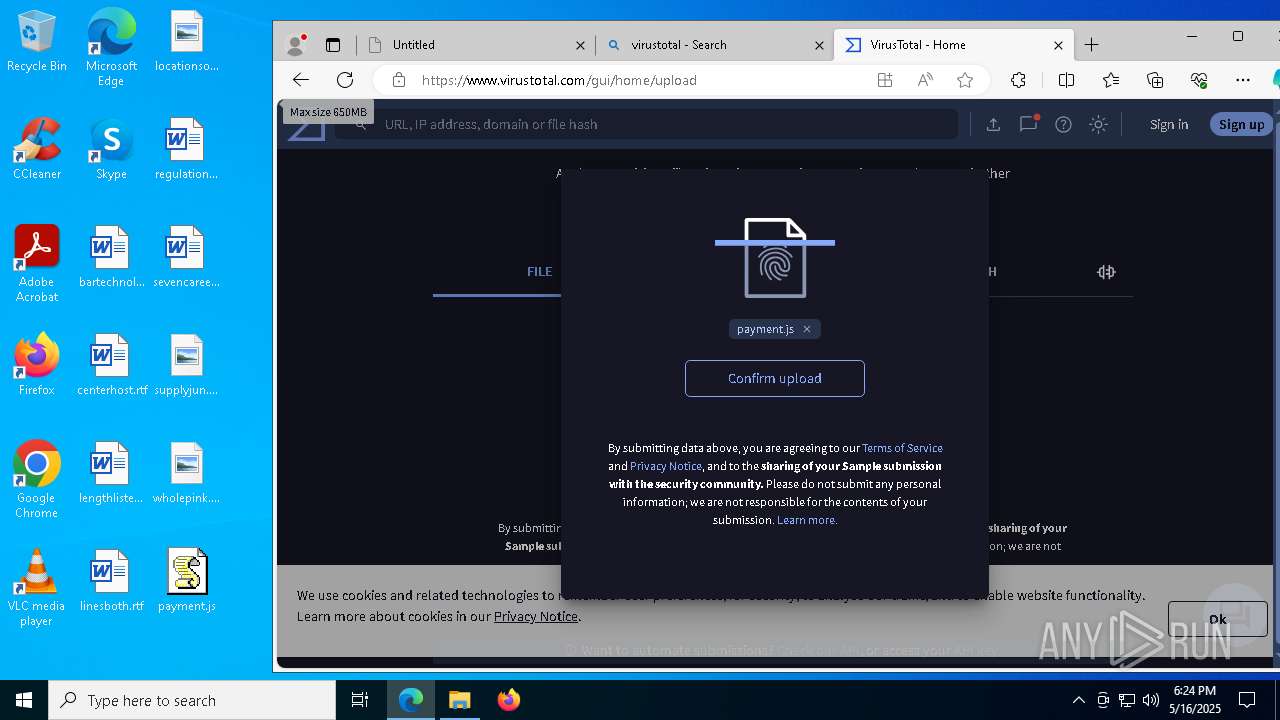This screenshot has width=1280, height=720.
Task: Click the Sign in link
Action: click(1169, 124)
